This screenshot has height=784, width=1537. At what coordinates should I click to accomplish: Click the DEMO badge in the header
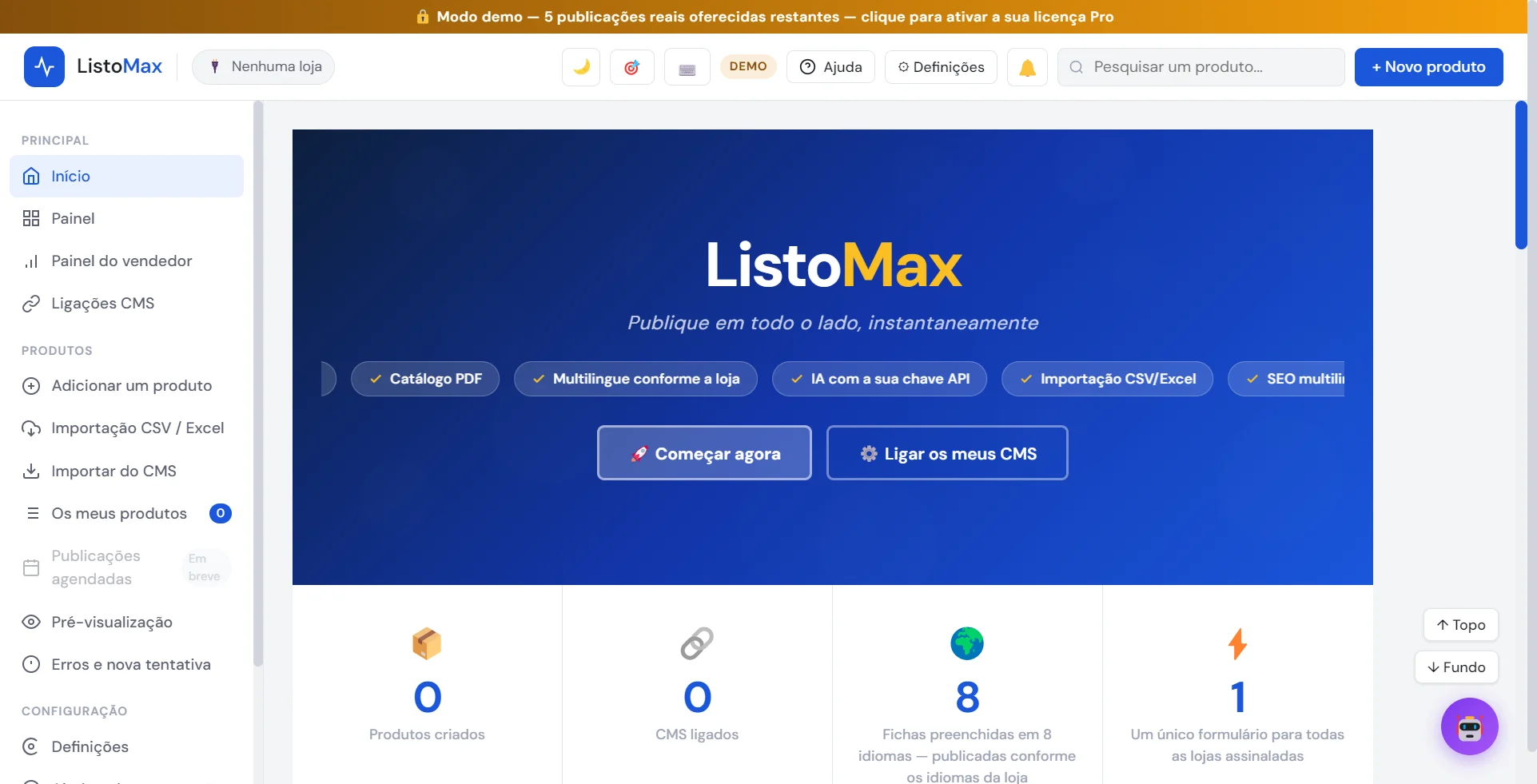748,66
